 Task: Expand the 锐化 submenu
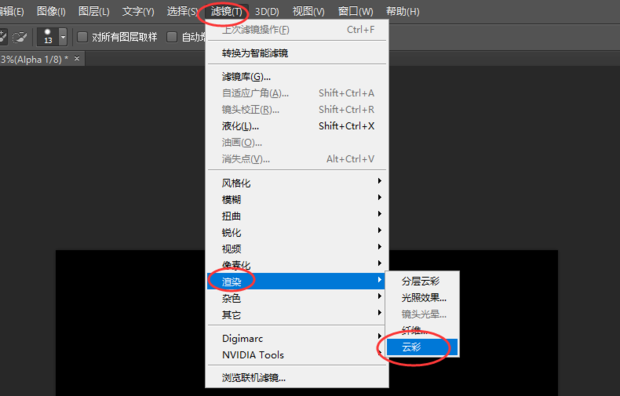coord(297,233)
